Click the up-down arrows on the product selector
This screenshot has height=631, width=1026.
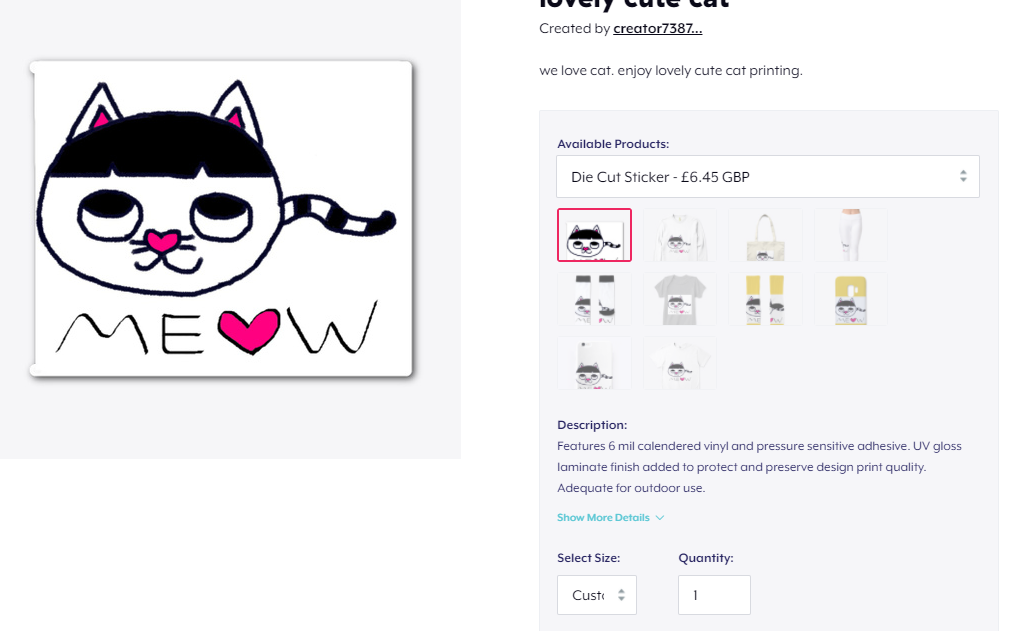pos(963,176)
